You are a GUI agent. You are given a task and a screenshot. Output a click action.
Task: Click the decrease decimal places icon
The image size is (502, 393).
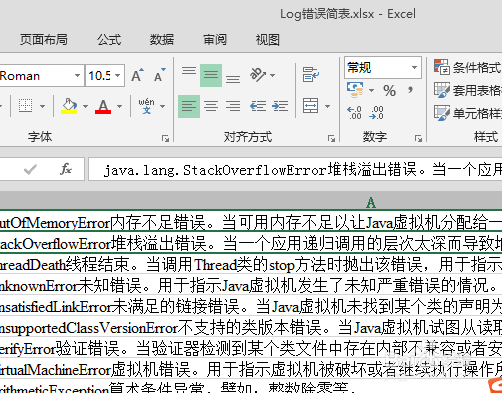[376, 113]
